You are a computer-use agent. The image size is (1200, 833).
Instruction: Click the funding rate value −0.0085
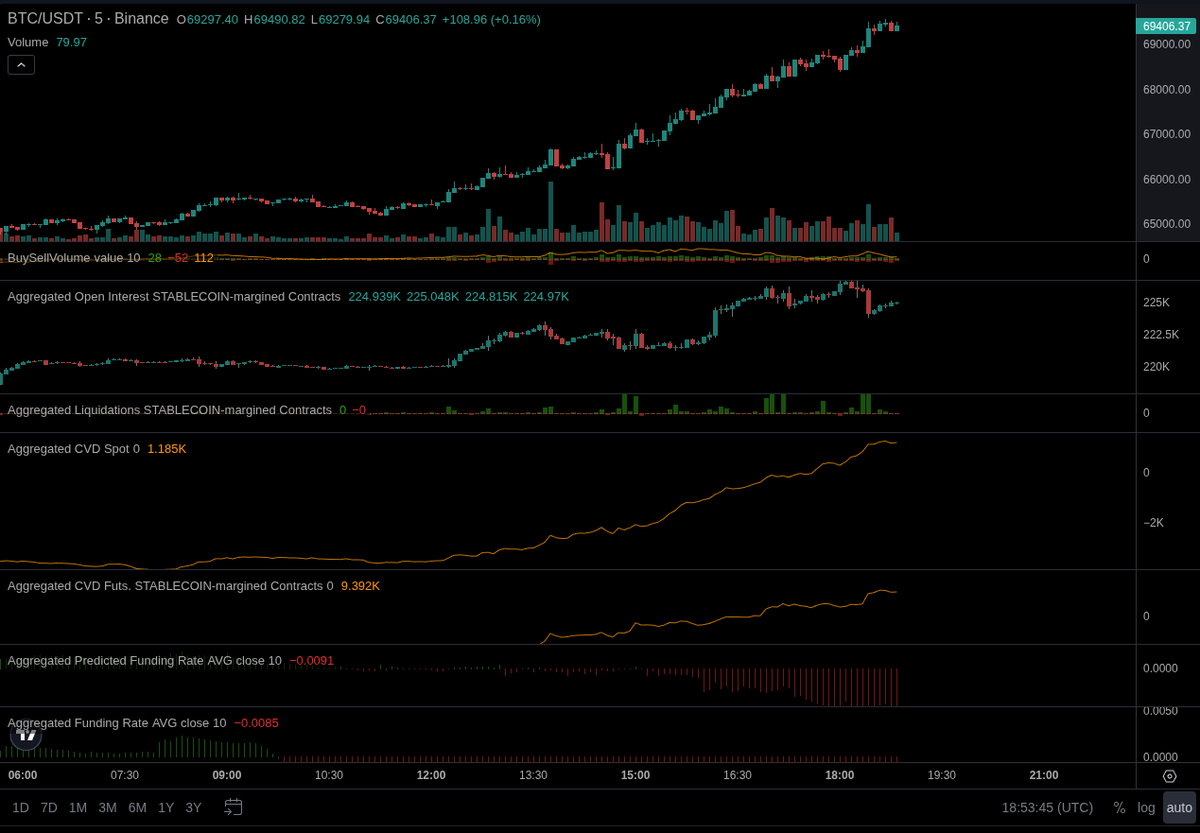coord(256,723)
